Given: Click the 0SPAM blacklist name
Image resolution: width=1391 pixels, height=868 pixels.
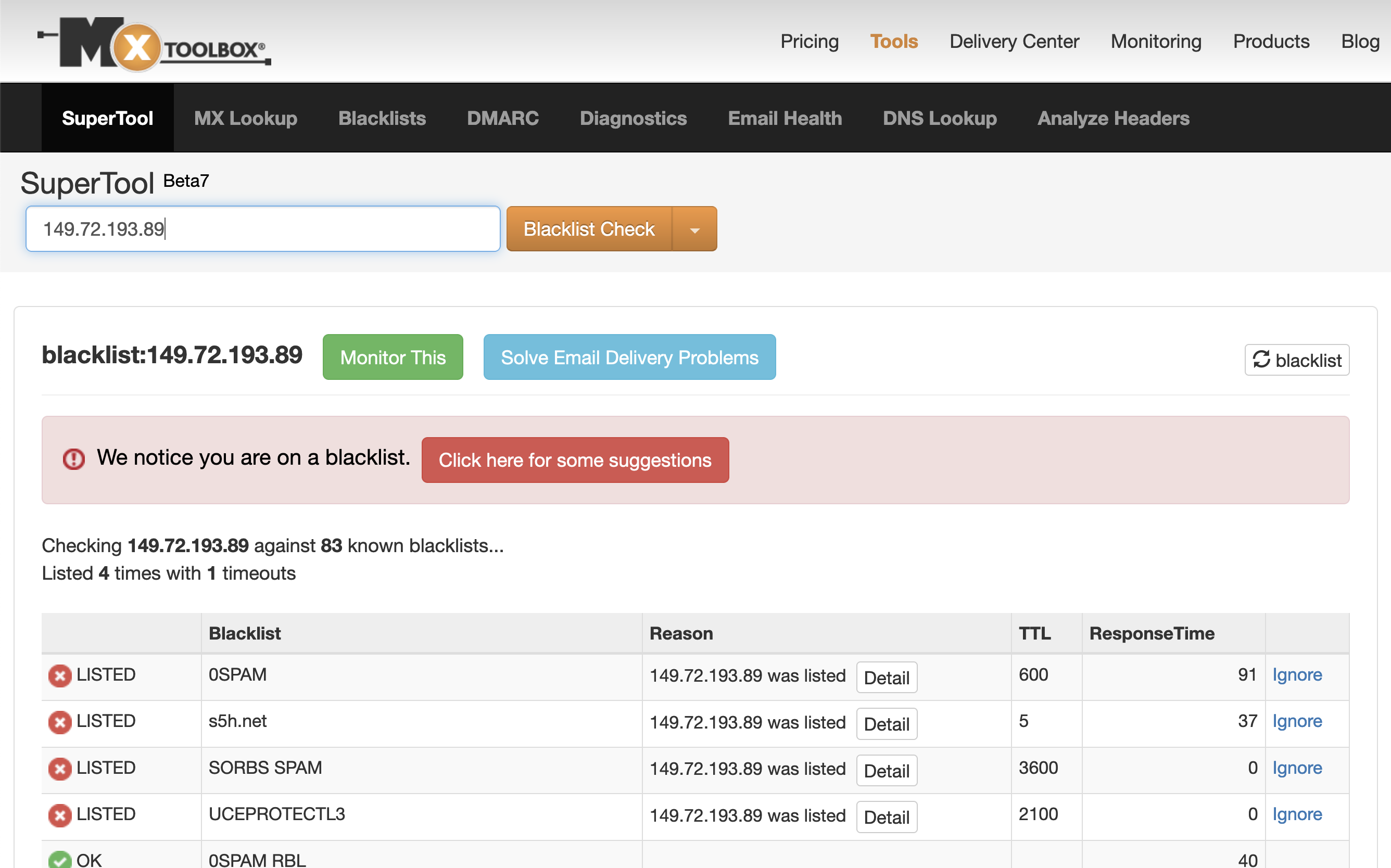Looking at the screenshot, I should (x=237, y=674).
